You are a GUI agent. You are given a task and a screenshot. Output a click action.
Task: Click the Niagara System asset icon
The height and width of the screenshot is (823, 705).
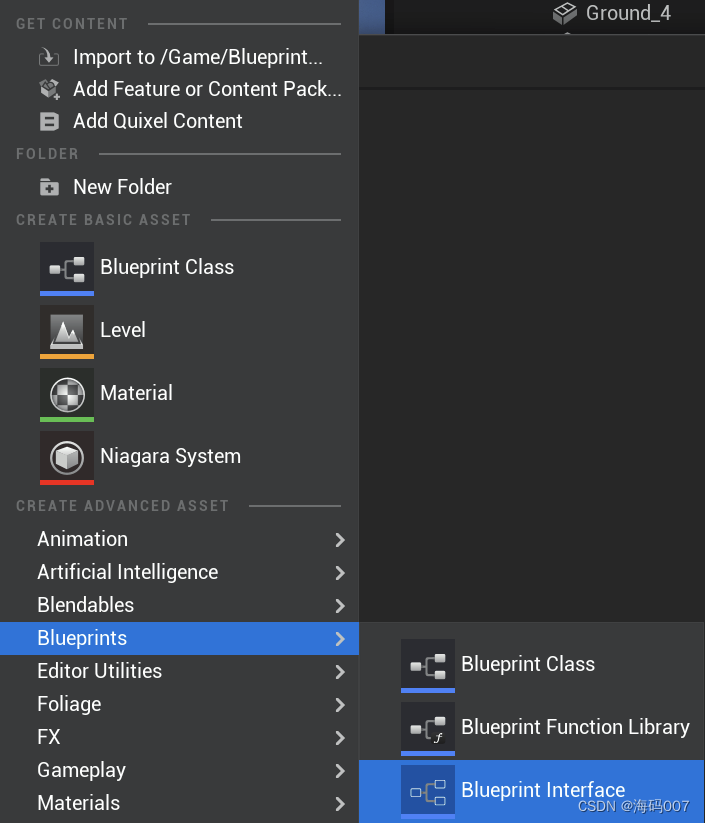(x=67, y=458)
